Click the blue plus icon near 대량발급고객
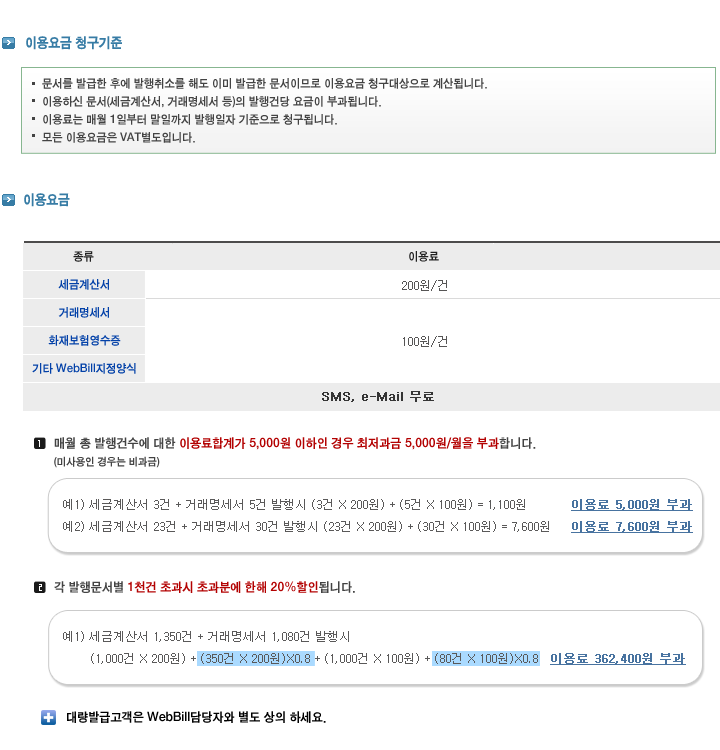 pos(48,717)
